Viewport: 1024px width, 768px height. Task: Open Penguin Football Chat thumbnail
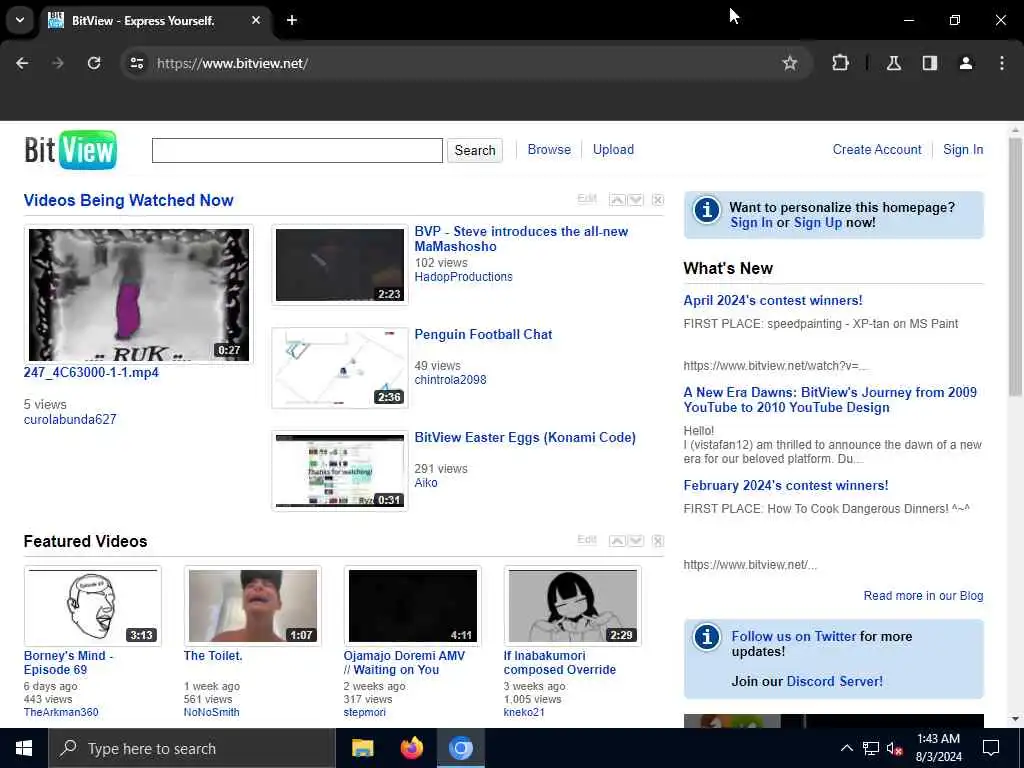pyautogui.click(x=340, y=368)
